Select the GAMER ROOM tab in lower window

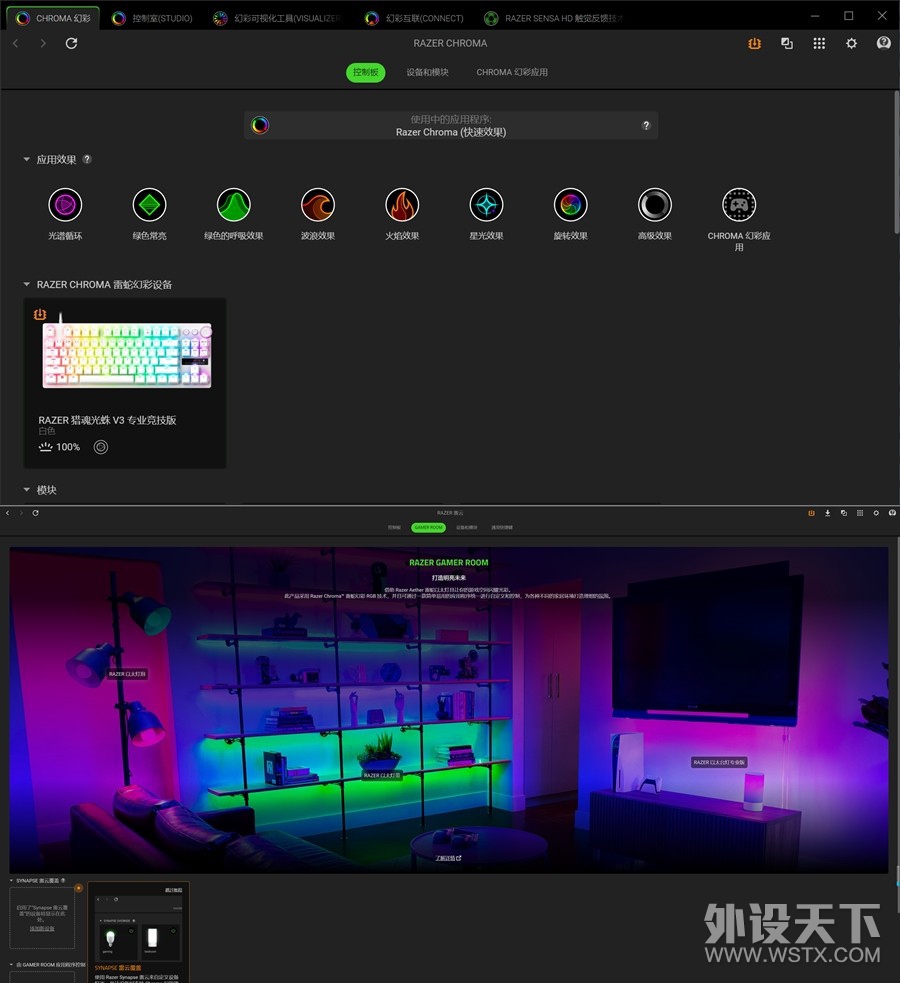[x=429, y=527]
